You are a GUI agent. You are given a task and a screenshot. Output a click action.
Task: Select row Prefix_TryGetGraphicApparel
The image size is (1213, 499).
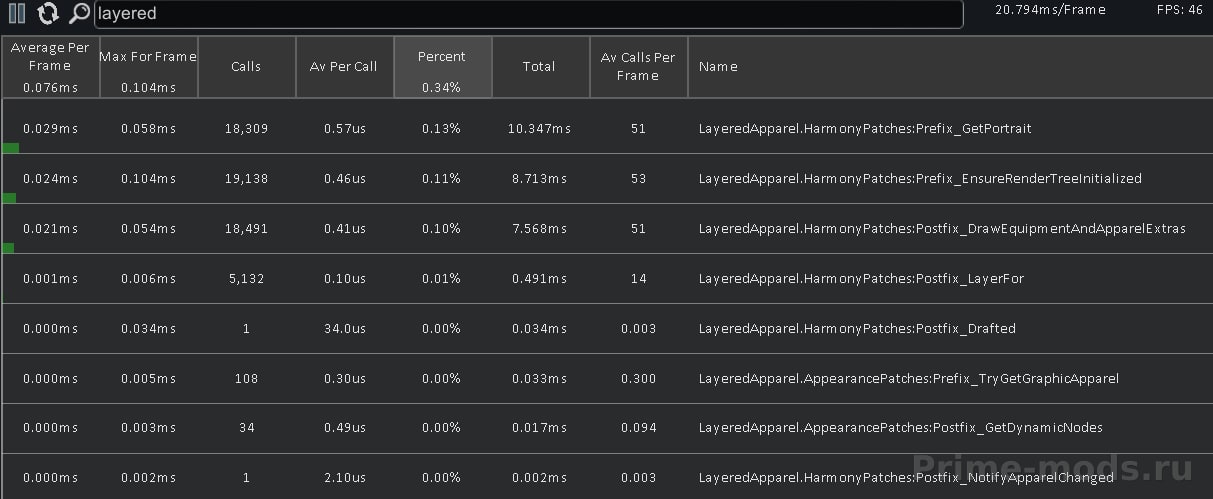(x=607, y=378)
